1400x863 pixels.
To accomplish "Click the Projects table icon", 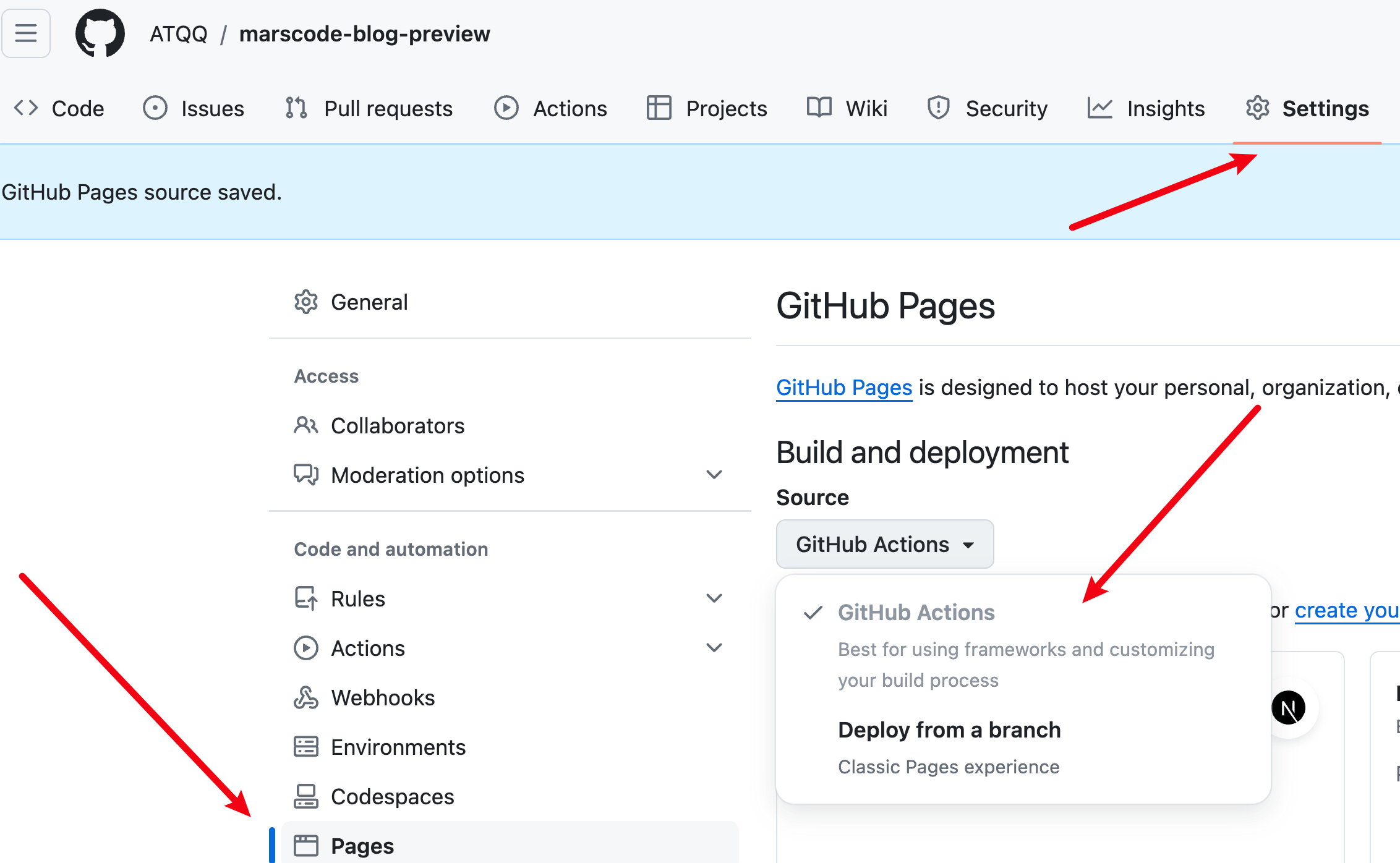I will click(659, 108).
